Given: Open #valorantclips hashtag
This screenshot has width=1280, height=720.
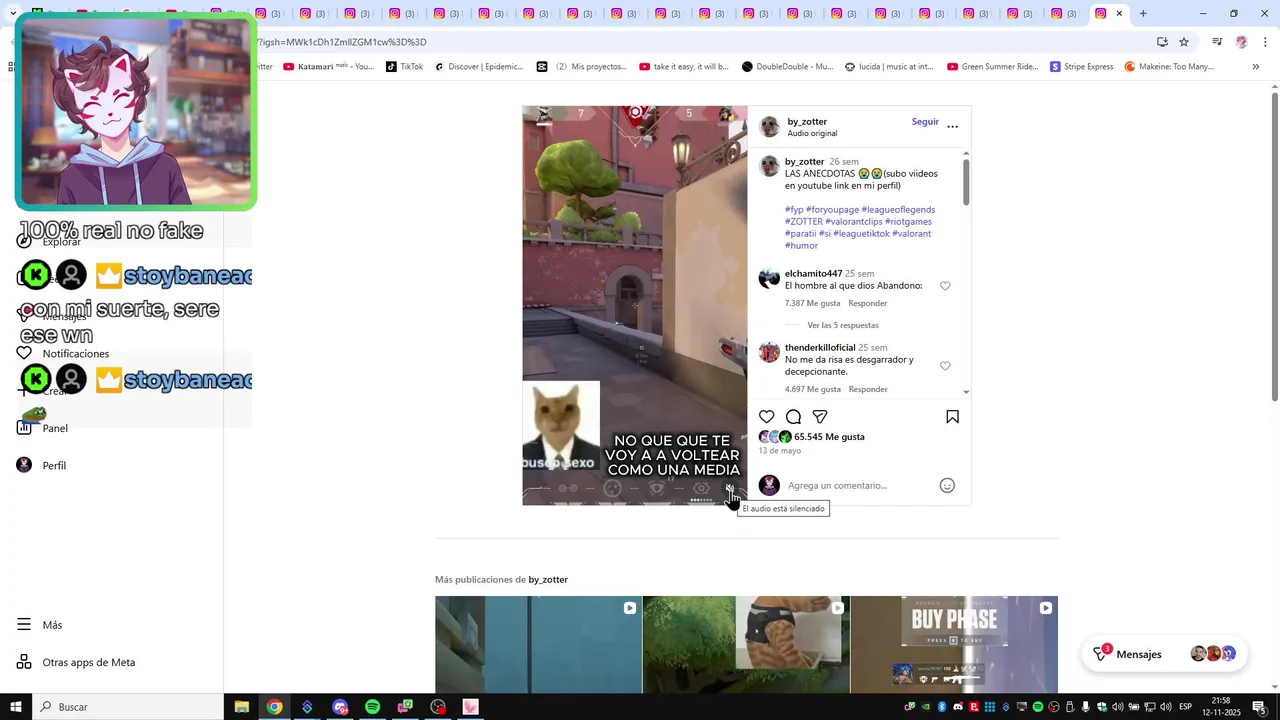Looking at the screenshot, I should pos(854,222).
